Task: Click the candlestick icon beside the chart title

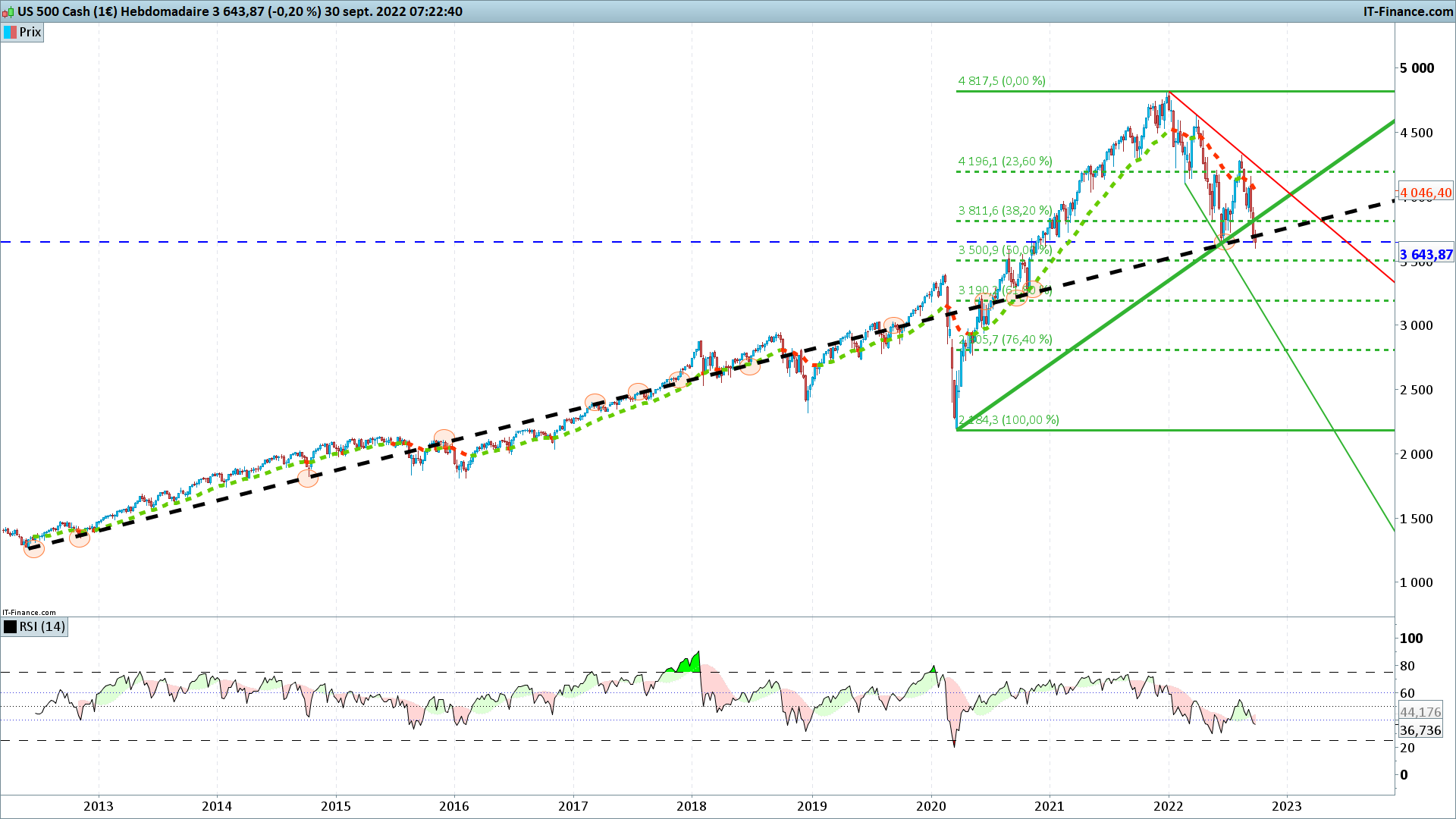Action: coord(9,11)
